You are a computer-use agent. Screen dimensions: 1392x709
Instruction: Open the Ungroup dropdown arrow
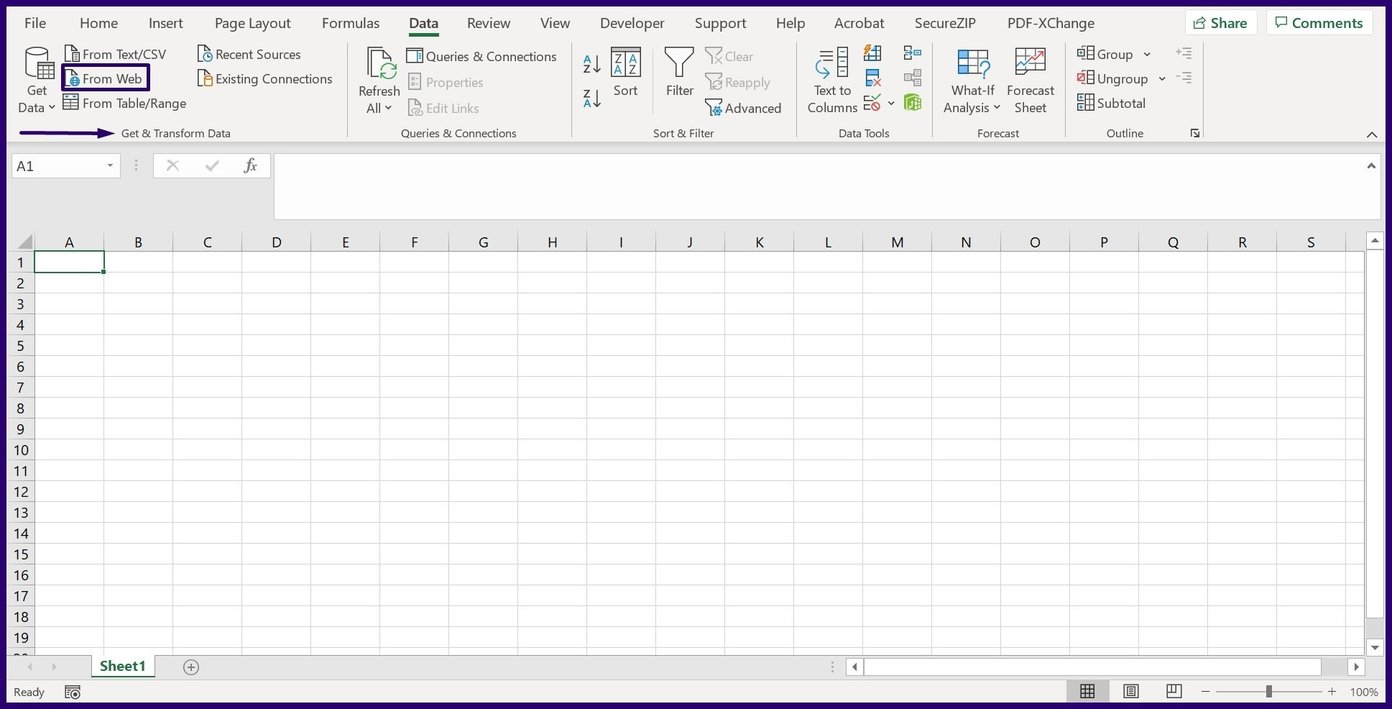tap(1161, 78)
